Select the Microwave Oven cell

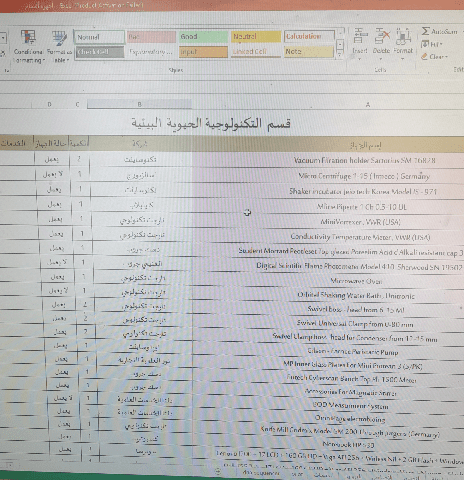[x=356, y=281]
